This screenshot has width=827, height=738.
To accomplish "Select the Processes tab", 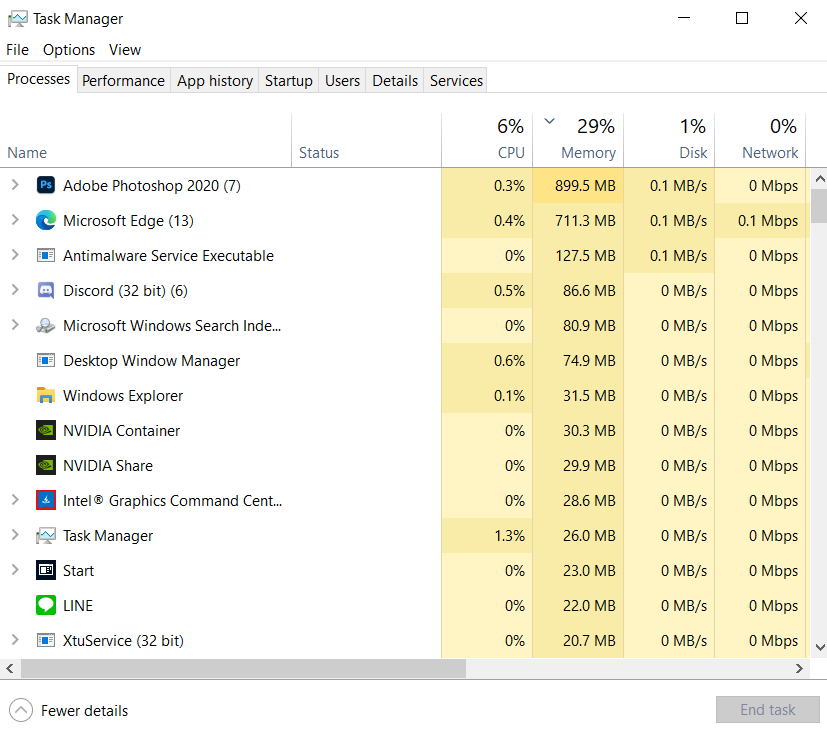I will [39, 79].
